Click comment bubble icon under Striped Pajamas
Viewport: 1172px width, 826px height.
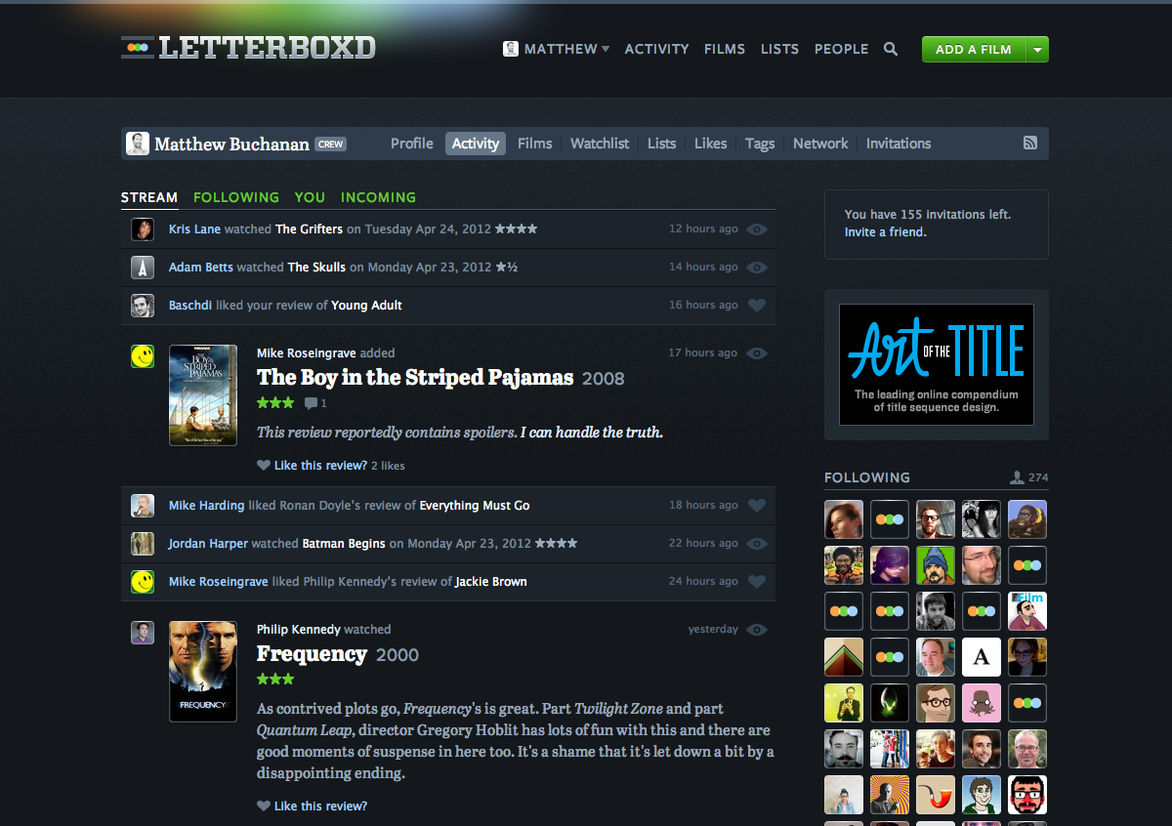click(x=311, y=403)
